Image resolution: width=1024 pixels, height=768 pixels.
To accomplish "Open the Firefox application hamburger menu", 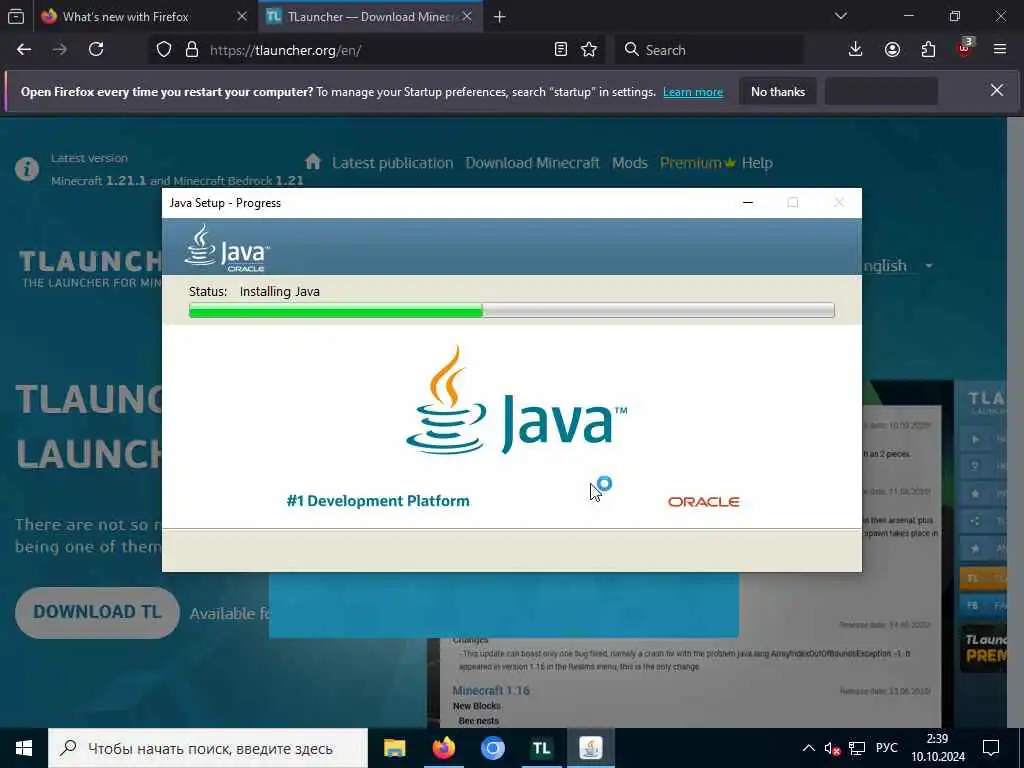I will click(x=1000, y=50).
